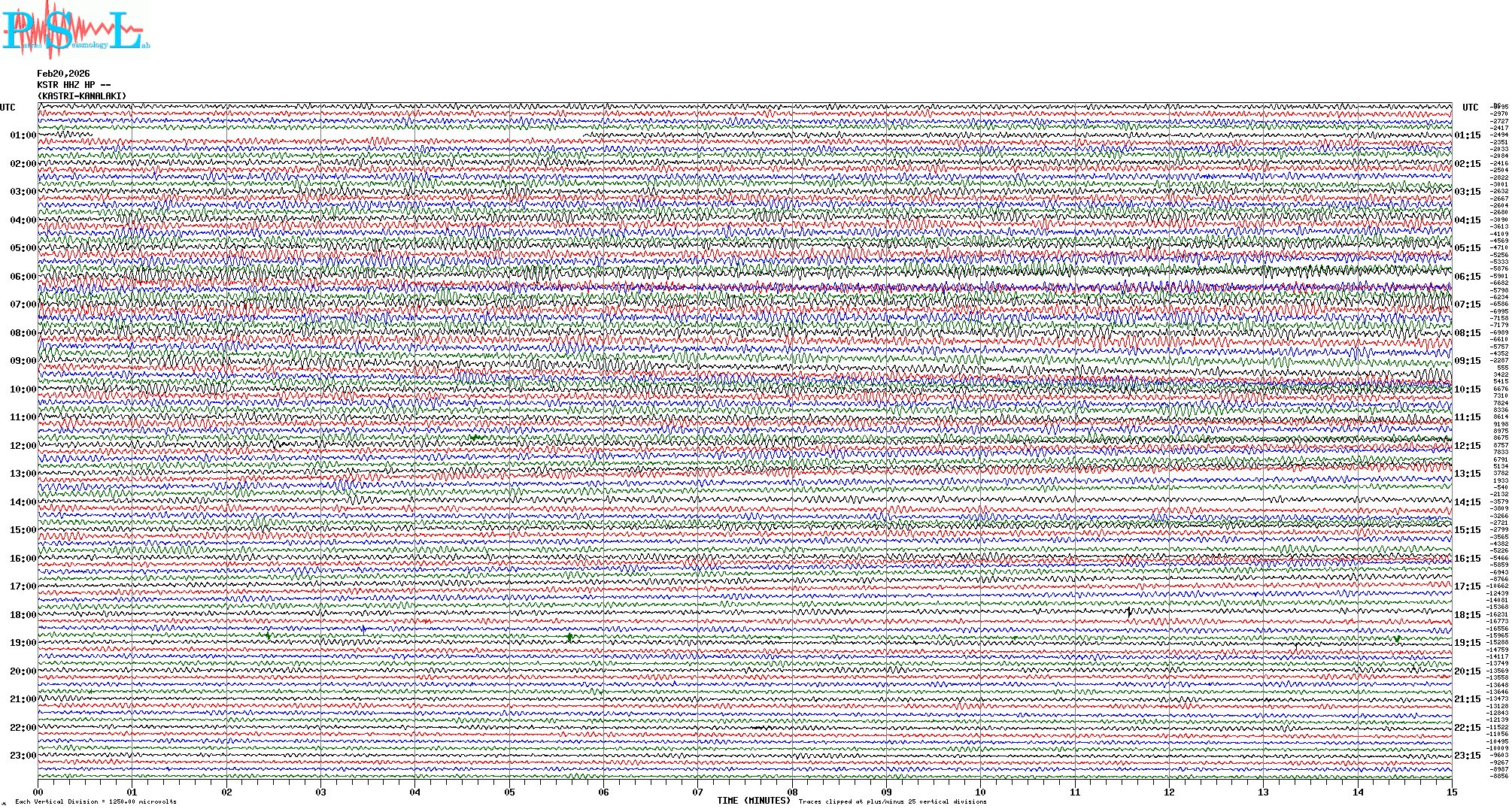Click the Each Vertical Division microvolts note
The width and height of the screenshot is (1512, 812).
[x=96, y=801]
